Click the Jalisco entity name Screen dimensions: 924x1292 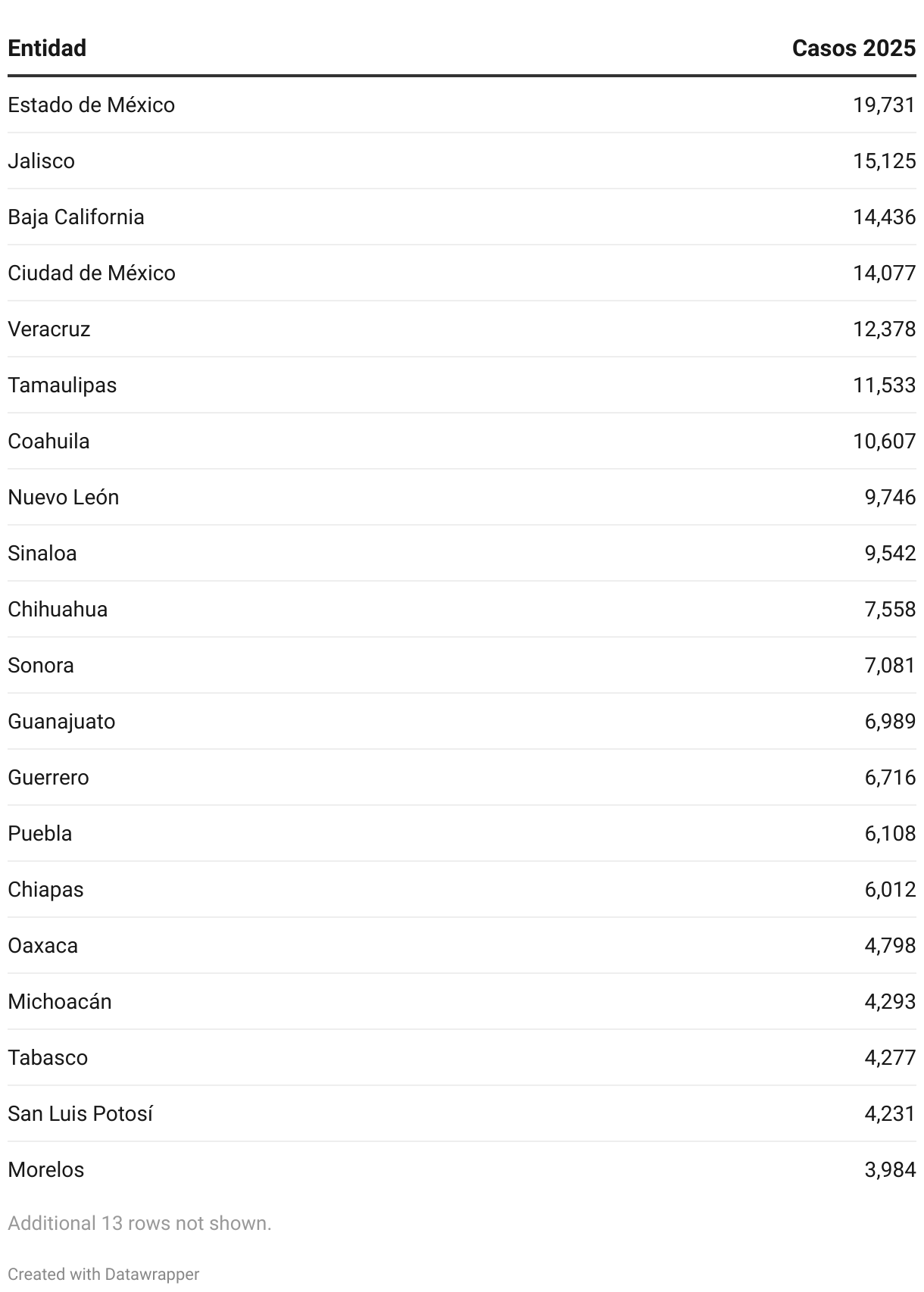click(x=42, y=161)
